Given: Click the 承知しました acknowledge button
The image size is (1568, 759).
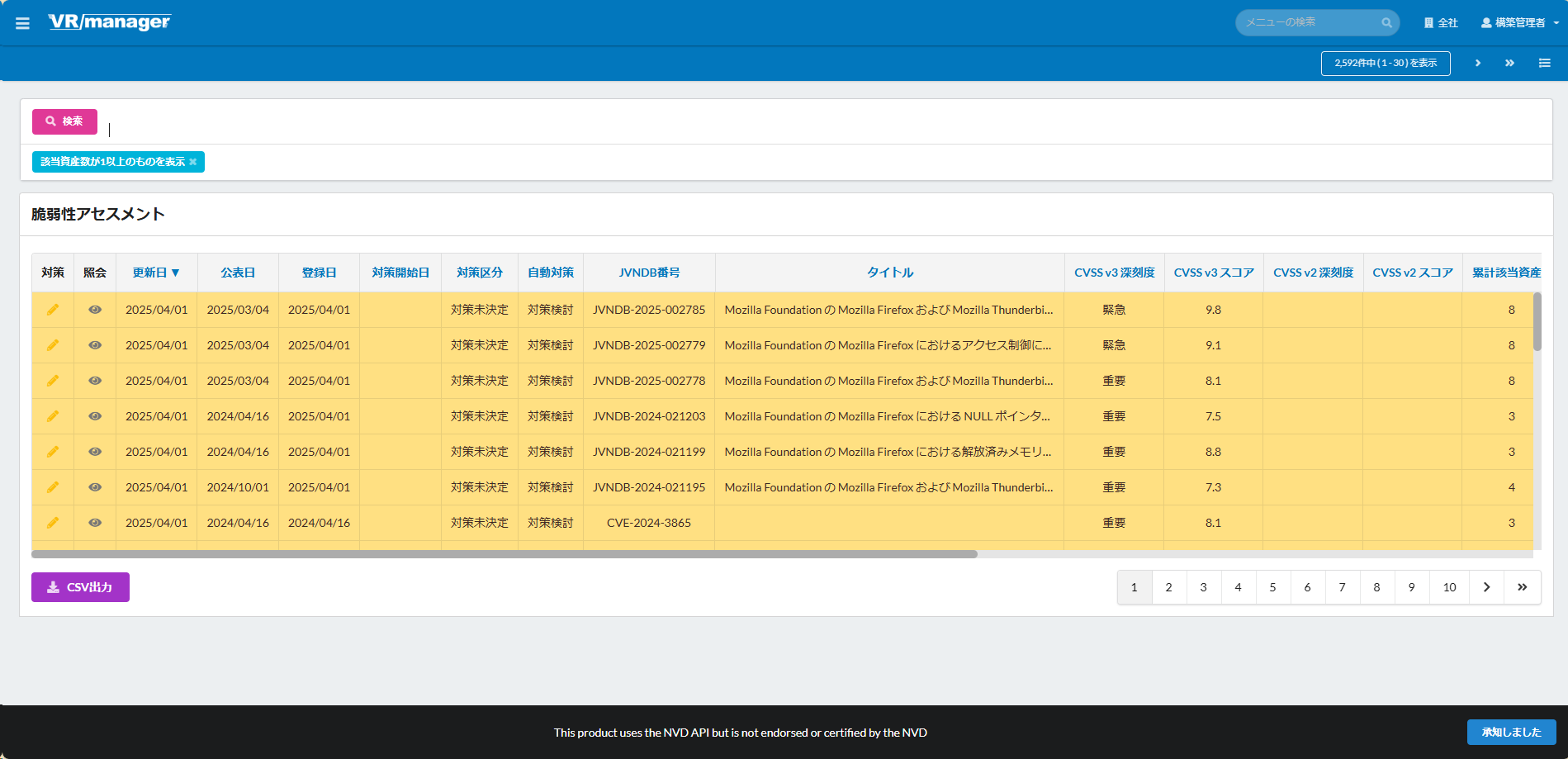Looking at the screenshot, I should pyautogui.click(x=1511, y=732).
